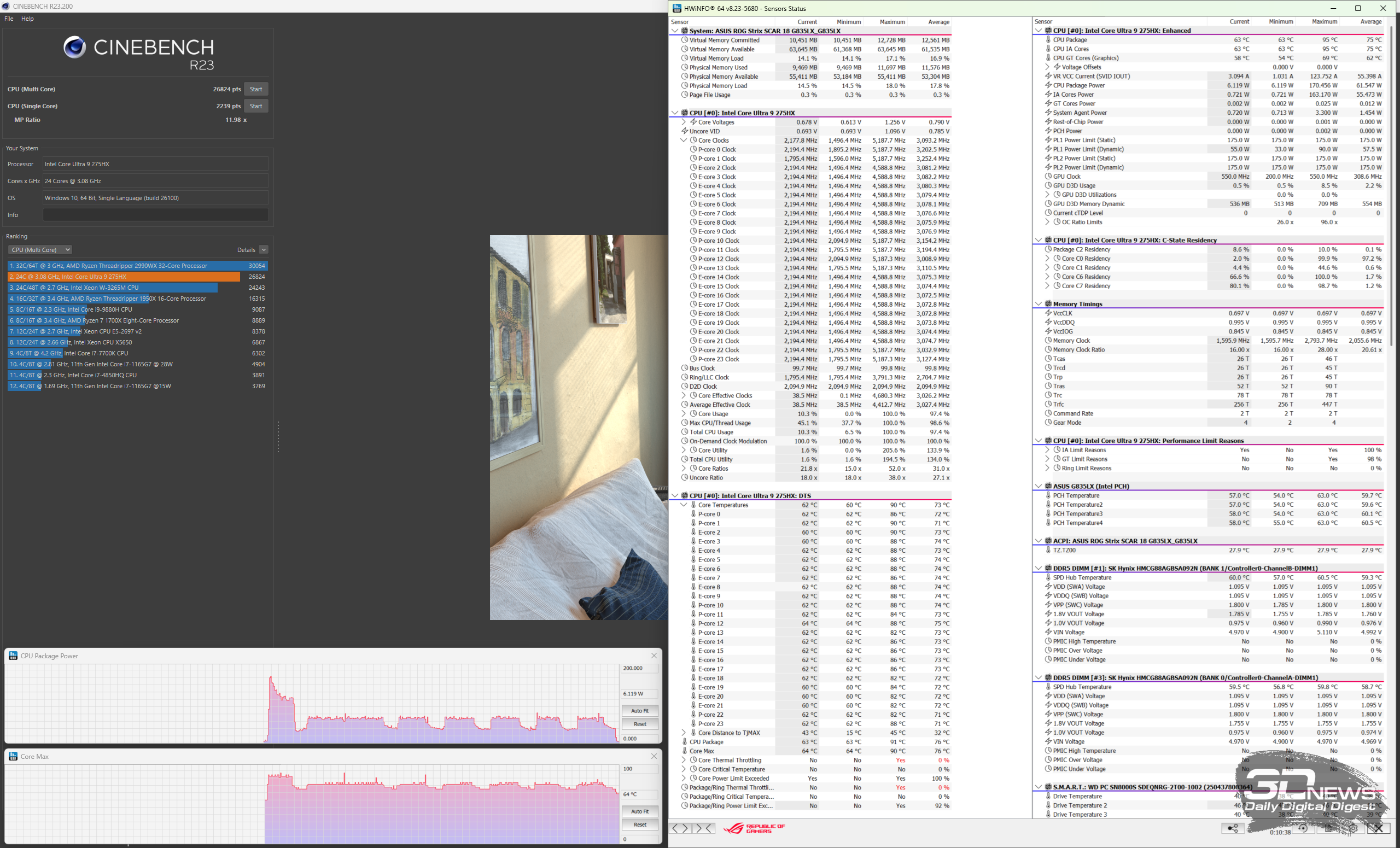Click the thermometer icon next to P-core 12 temperature
The image size is (1400, 848).
click(693, 623)
